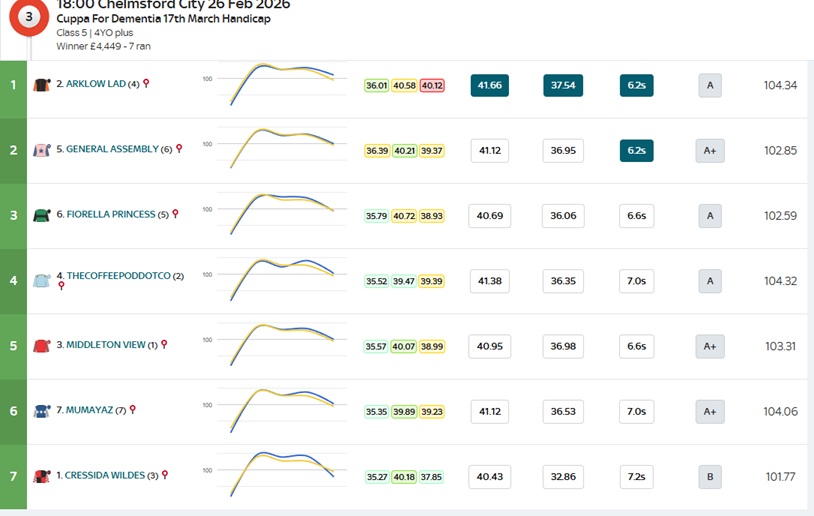Click the pin icon beside Arklow Lad
Image resolution: width=814 pixels, height=516 pixels.
pos(146,84)
